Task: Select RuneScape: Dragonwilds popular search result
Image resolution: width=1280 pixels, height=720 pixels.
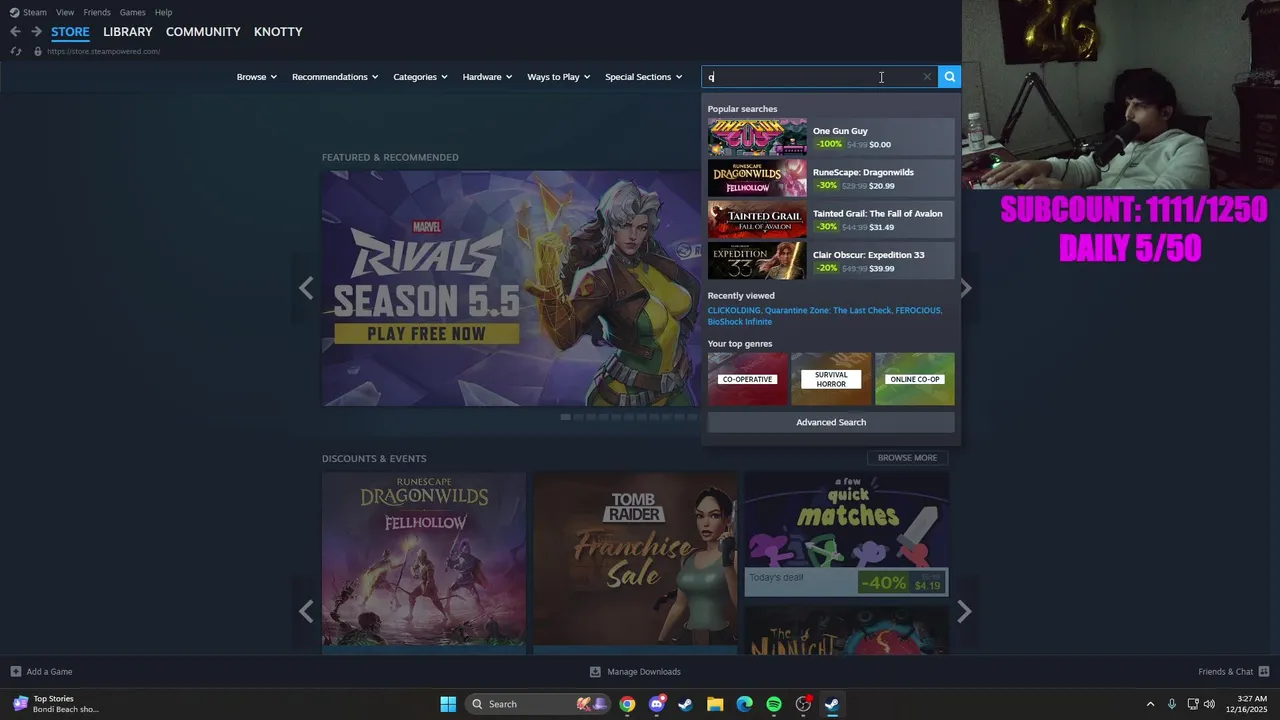Action: pos(831,179)
